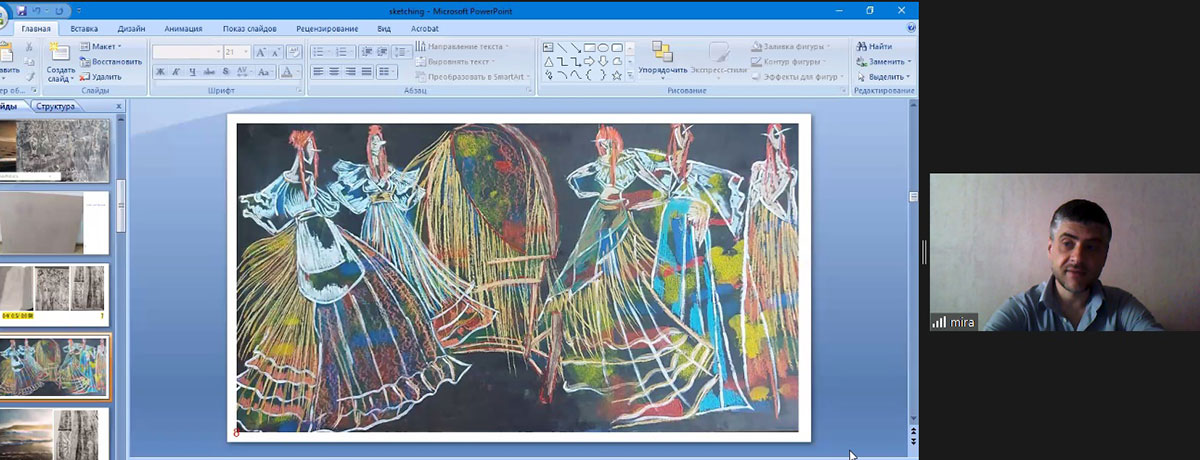1200x460 pixels.
Task: Click the Copy icon in clipboard group
Action: 29,61
